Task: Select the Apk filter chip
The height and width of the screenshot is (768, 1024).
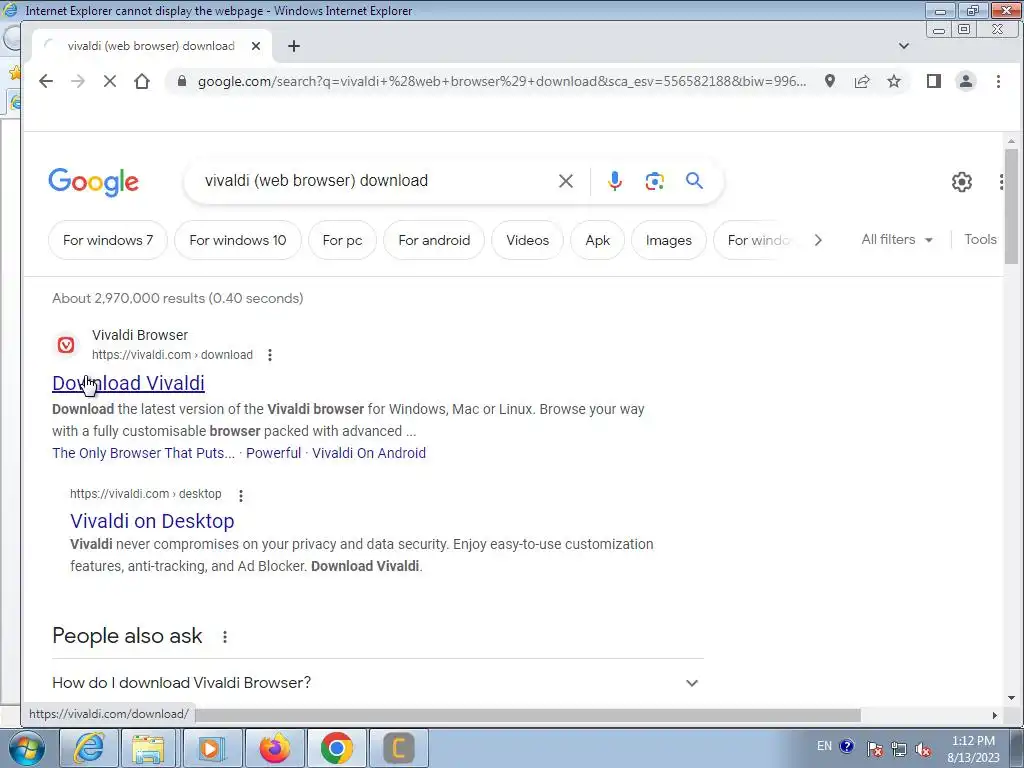Action: click(x=598, y=240)
